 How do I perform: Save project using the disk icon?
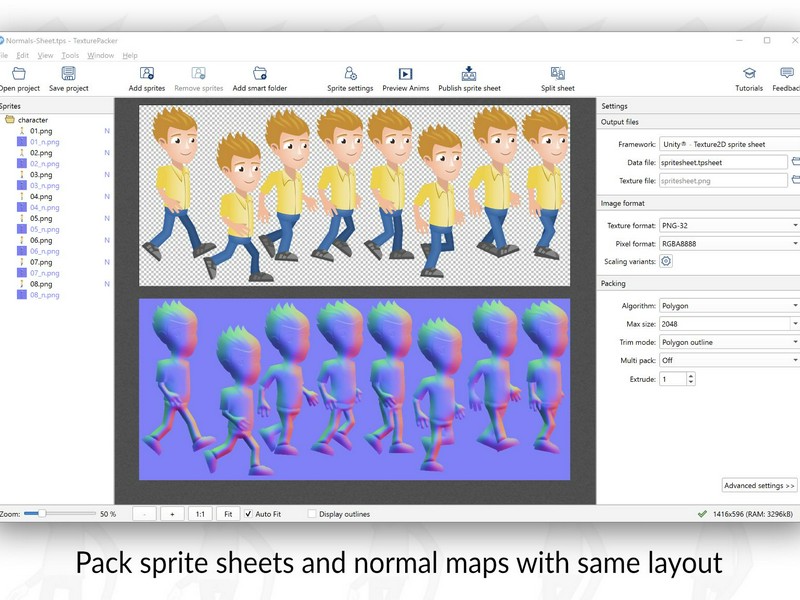click(x=69, y=73)
